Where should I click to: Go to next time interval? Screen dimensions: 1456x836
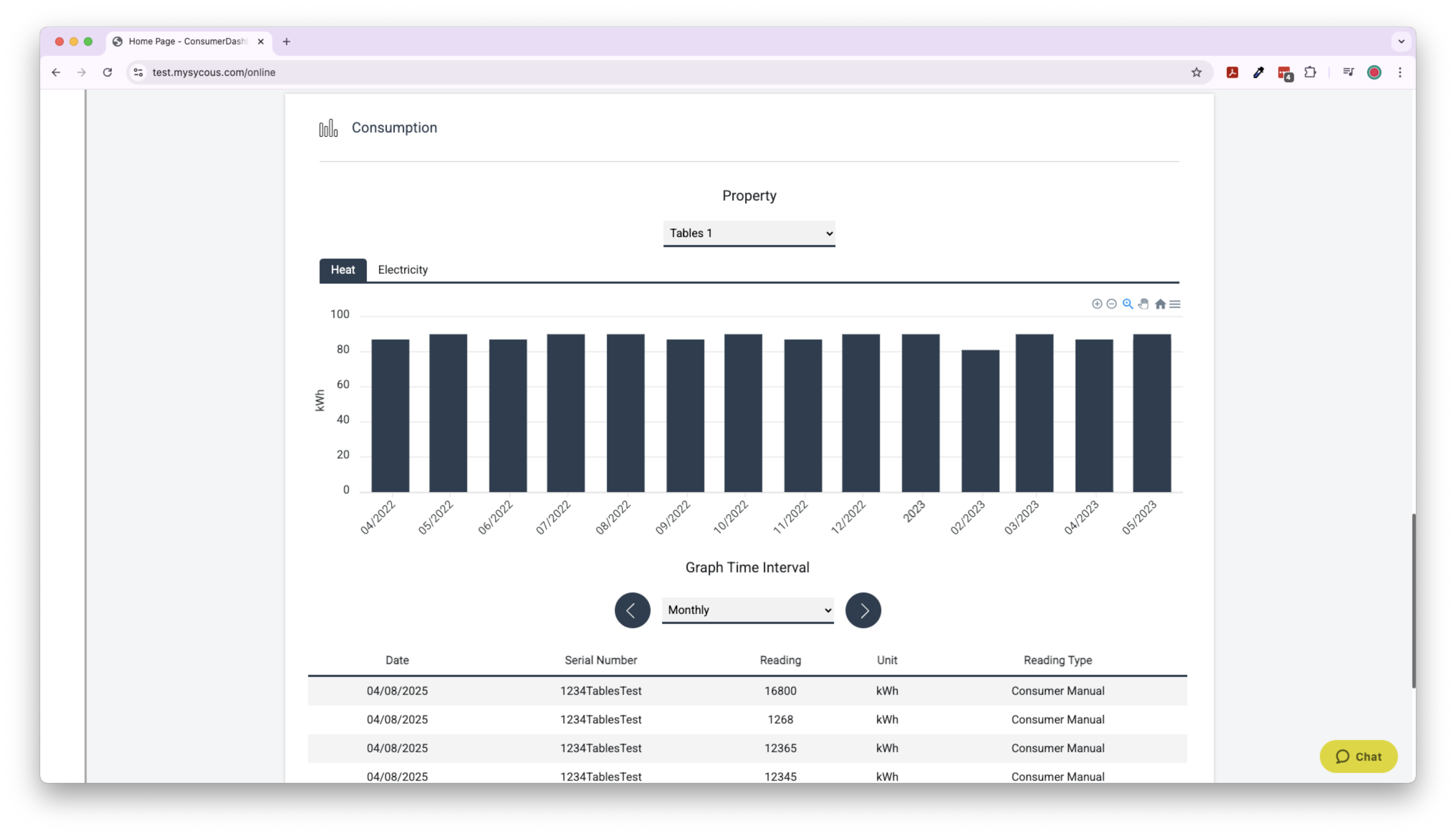[x=863, y=610]
